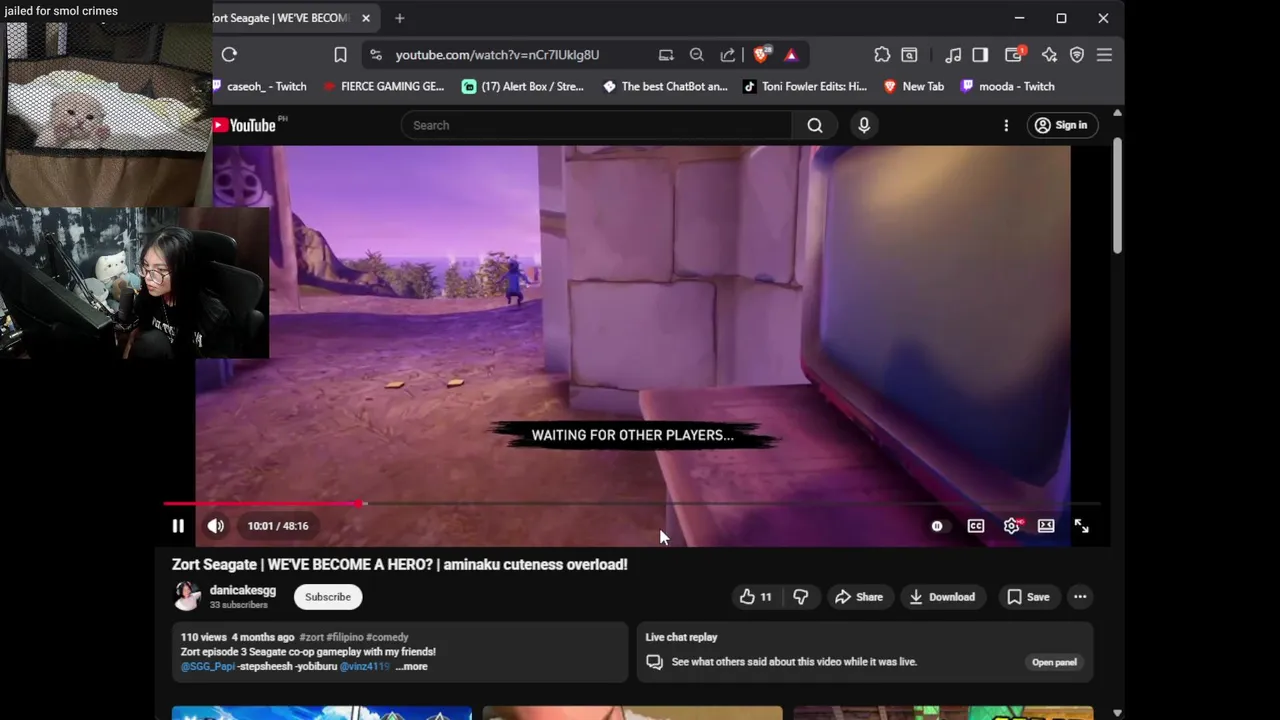Share this page via address bar icon

tap(728, 55)
